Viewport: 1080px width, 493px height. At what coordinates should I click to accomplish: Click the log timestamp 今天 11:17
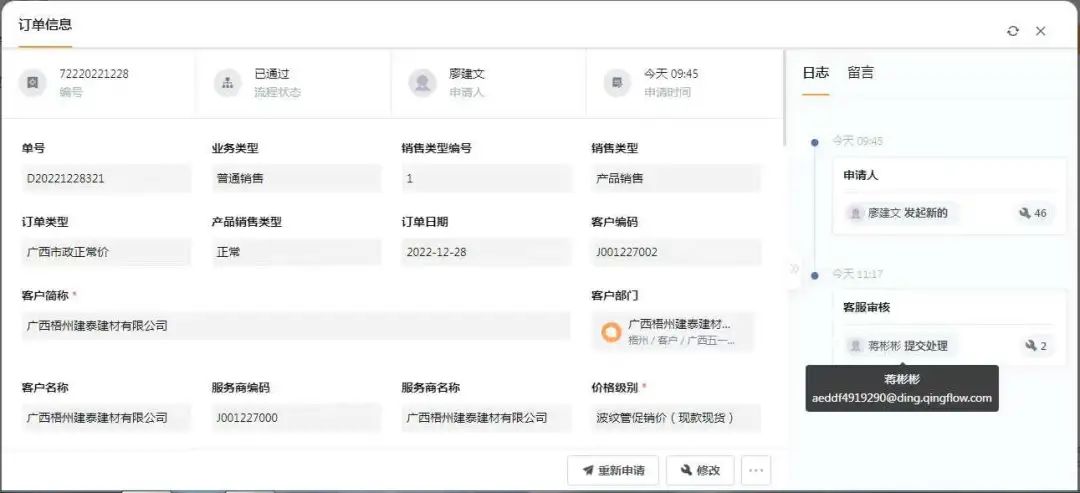click(x=858, y=274)
